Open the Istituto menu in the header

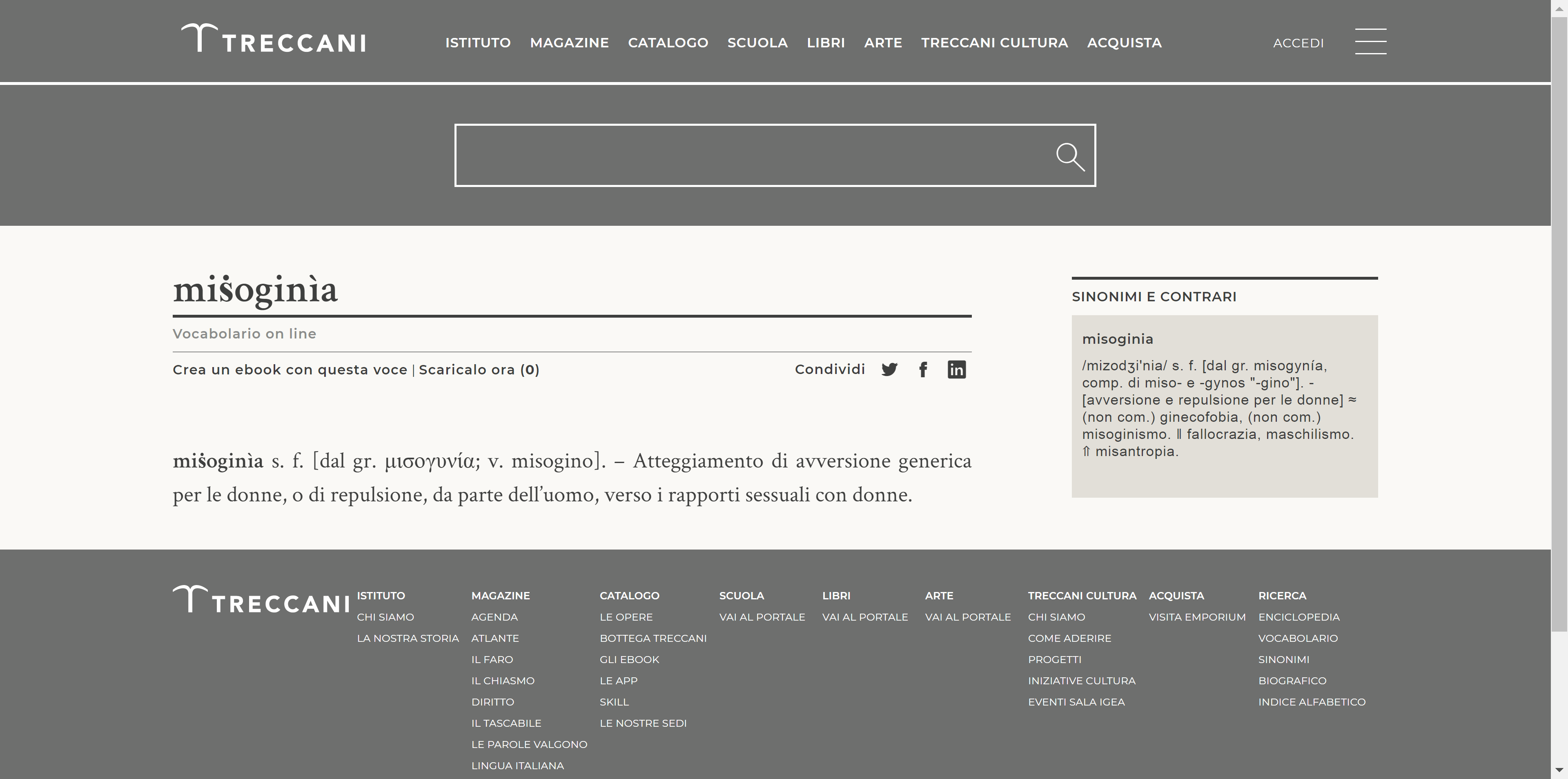[478, 42]
